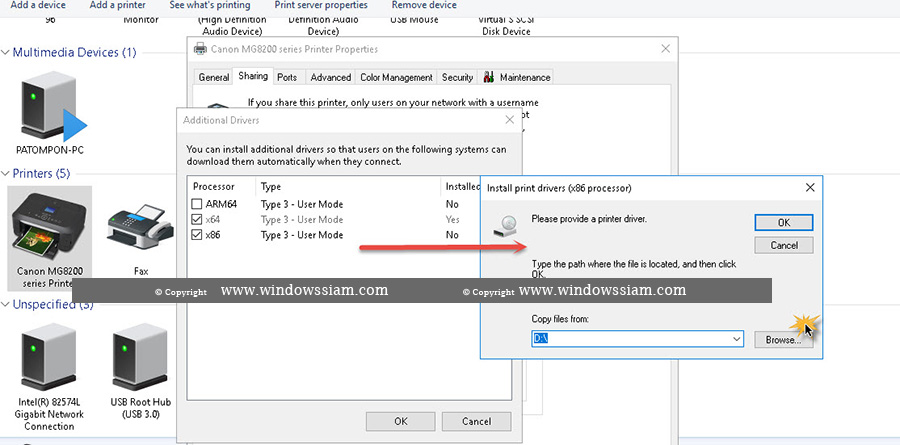This screenshot has width=900, height=445.
Task: Click OK in Additional Drivers dialog
Action: pyautogui.click(x=401, y=421)
